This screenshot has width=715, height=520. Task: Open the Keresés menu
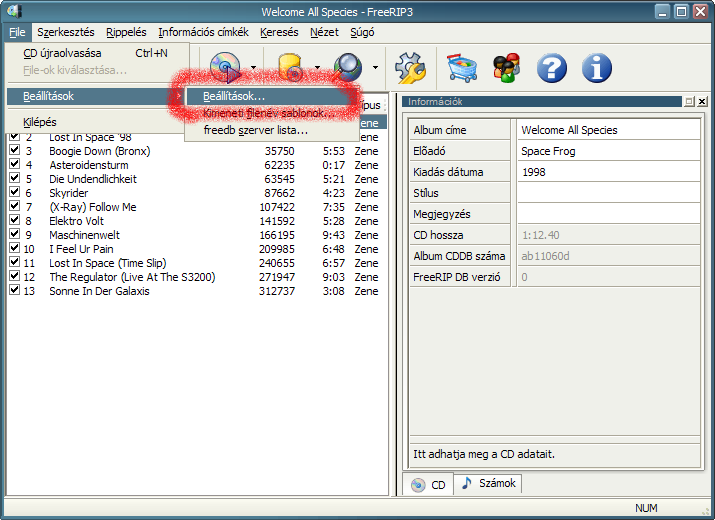[279, 32]
